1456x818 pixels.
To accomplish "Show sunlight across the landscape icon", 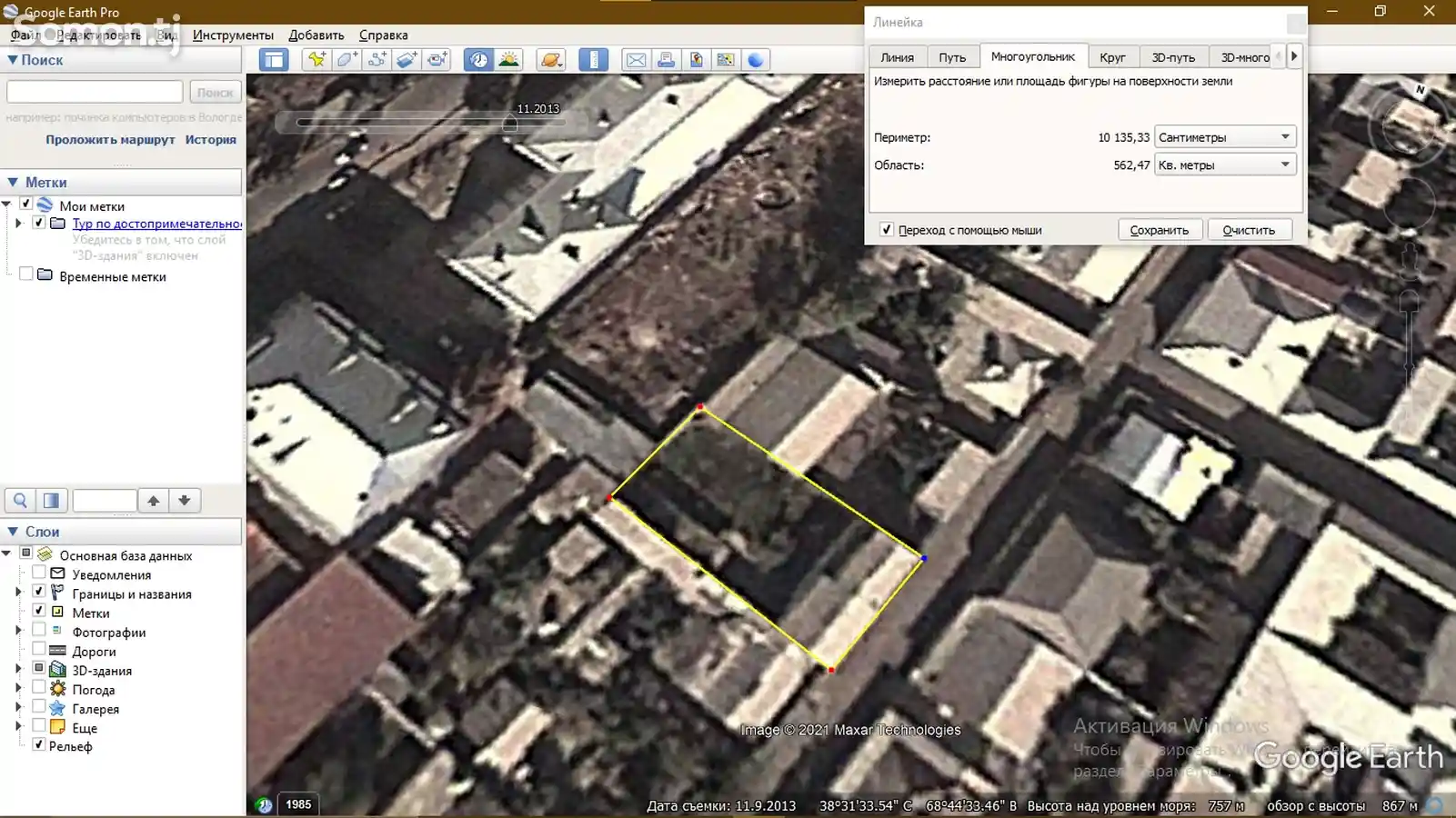I will click(x=508, y=60).
